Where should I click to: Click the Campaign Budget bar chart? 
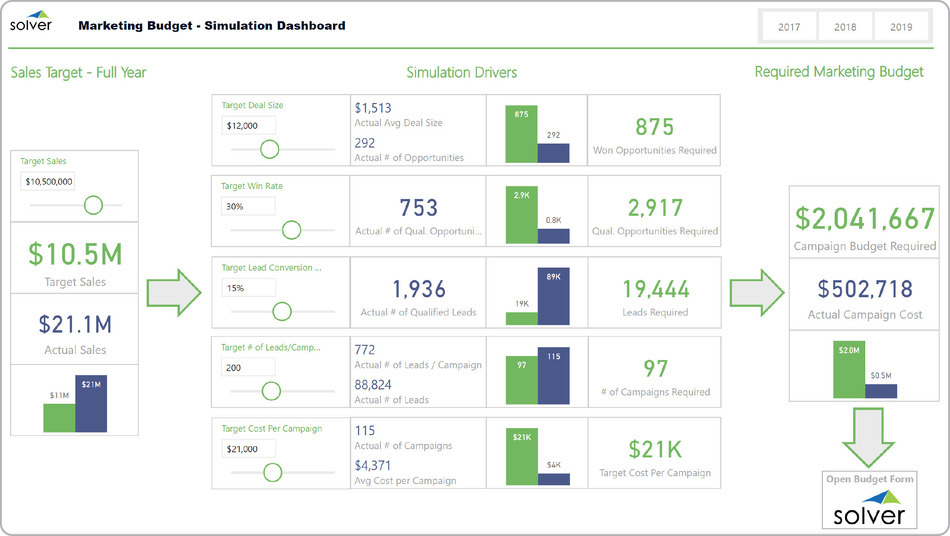point(865,369)
